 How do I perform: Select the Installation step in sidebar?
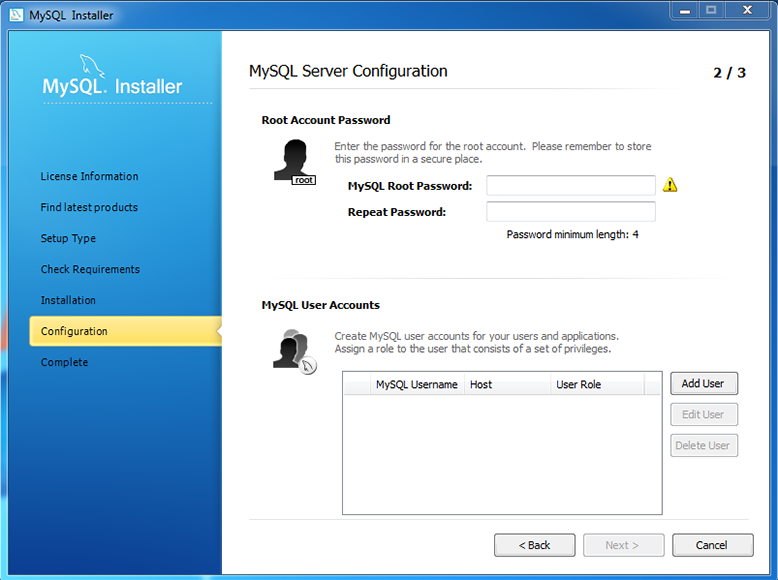point(68,300)
